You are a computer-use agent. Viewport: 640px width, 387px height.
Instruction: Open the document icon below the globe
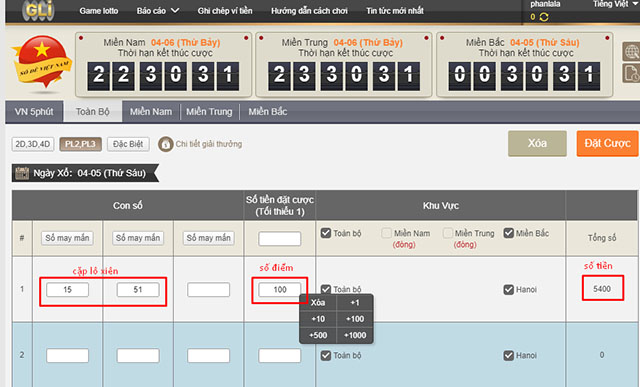tap(631, 73)
